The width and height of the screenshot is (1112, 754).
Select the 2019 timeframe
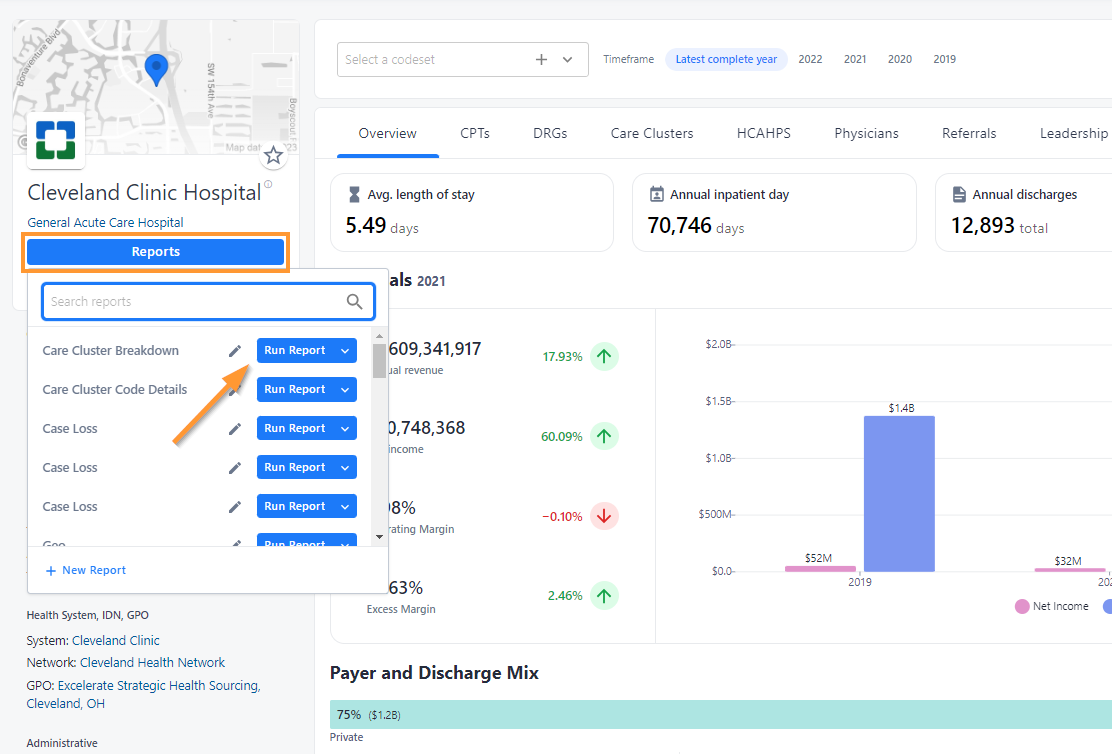click(x=944, y=60)
